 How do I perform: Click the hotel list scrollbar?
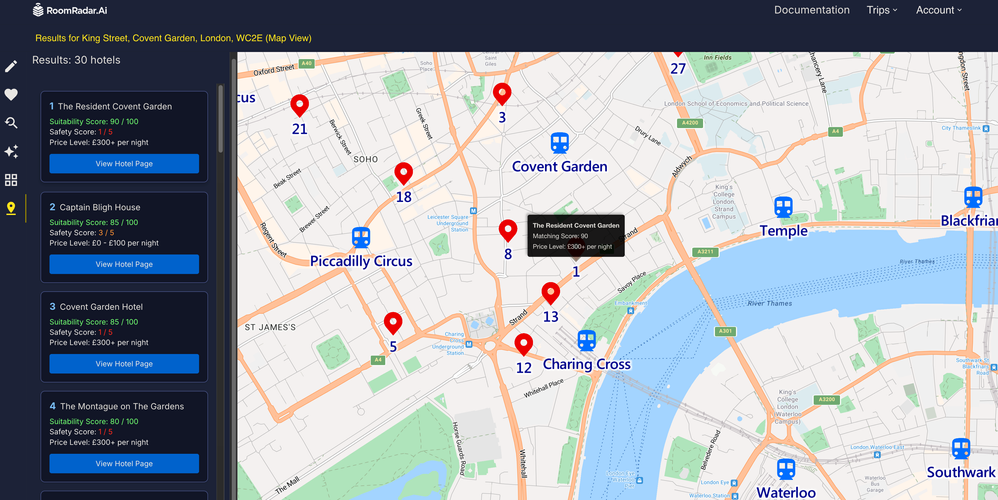click(x=221, y=119)
